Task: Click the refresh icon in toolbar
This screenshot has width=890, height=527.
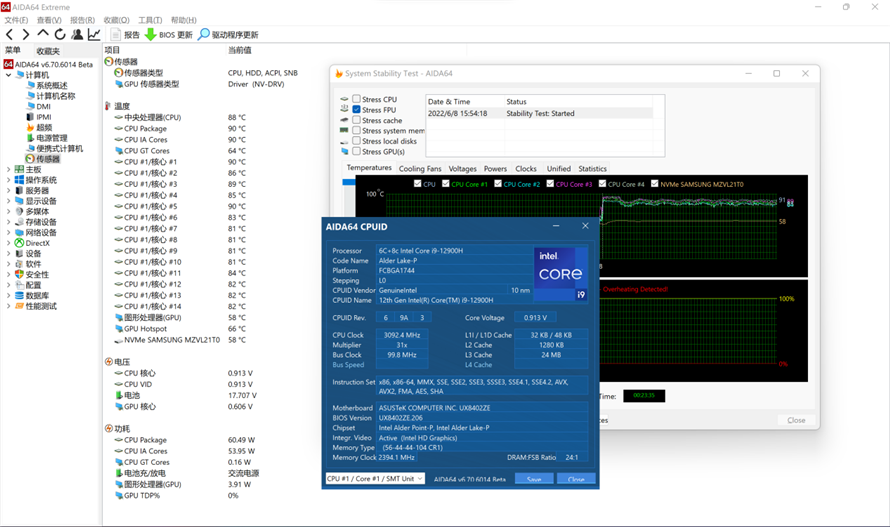Action: pyautogui.click(x=60, y=35)
